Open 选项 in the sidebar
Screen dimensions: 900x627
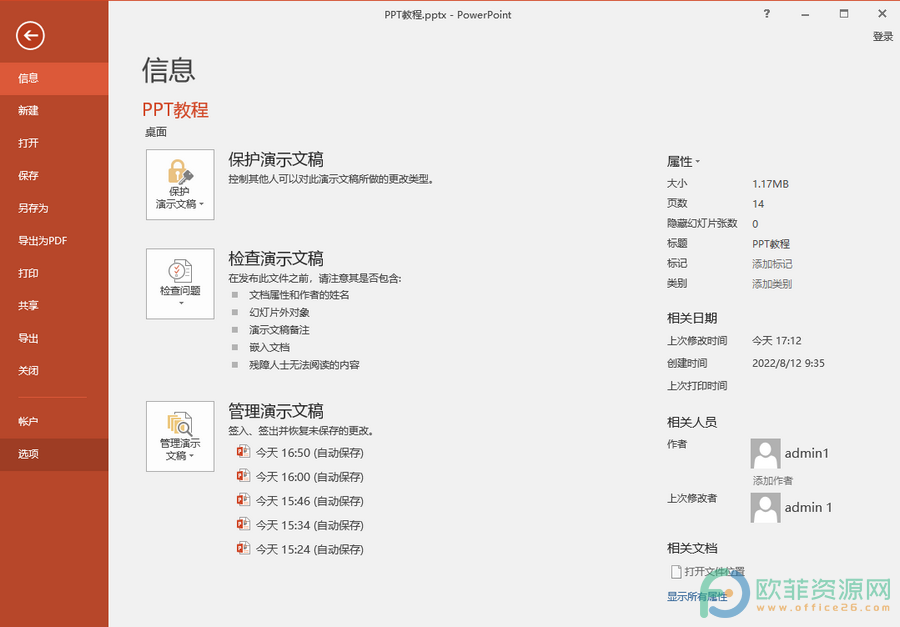(x=54, y=454)
